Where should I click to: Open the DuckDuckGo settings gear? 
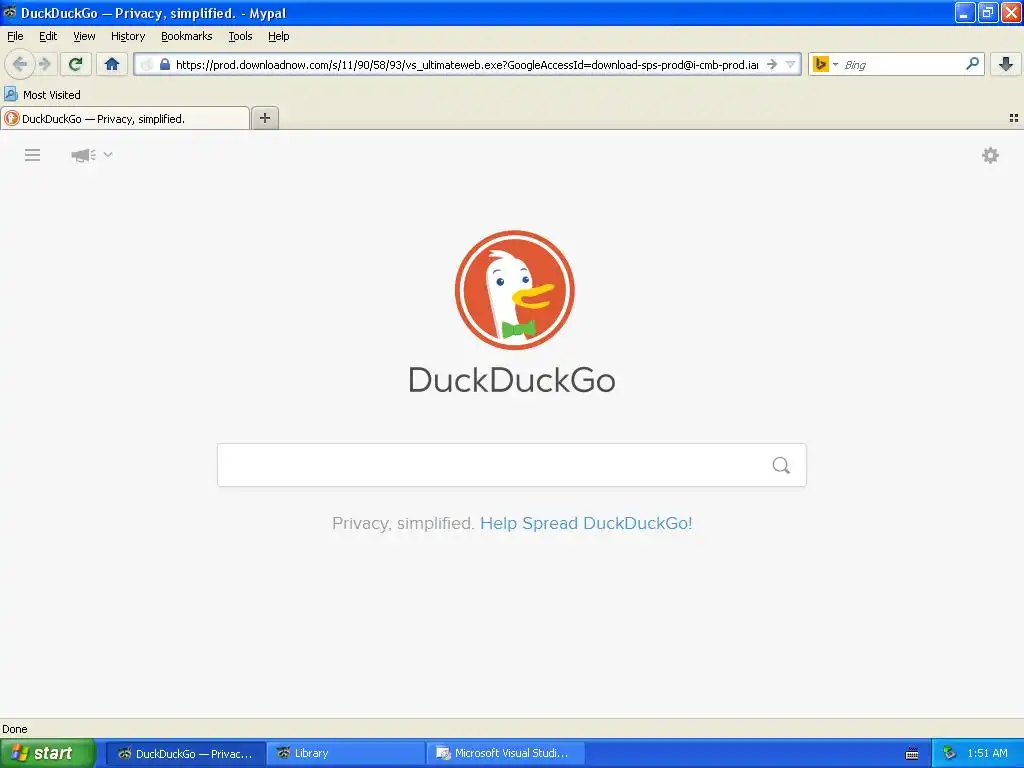coord(990,155)
